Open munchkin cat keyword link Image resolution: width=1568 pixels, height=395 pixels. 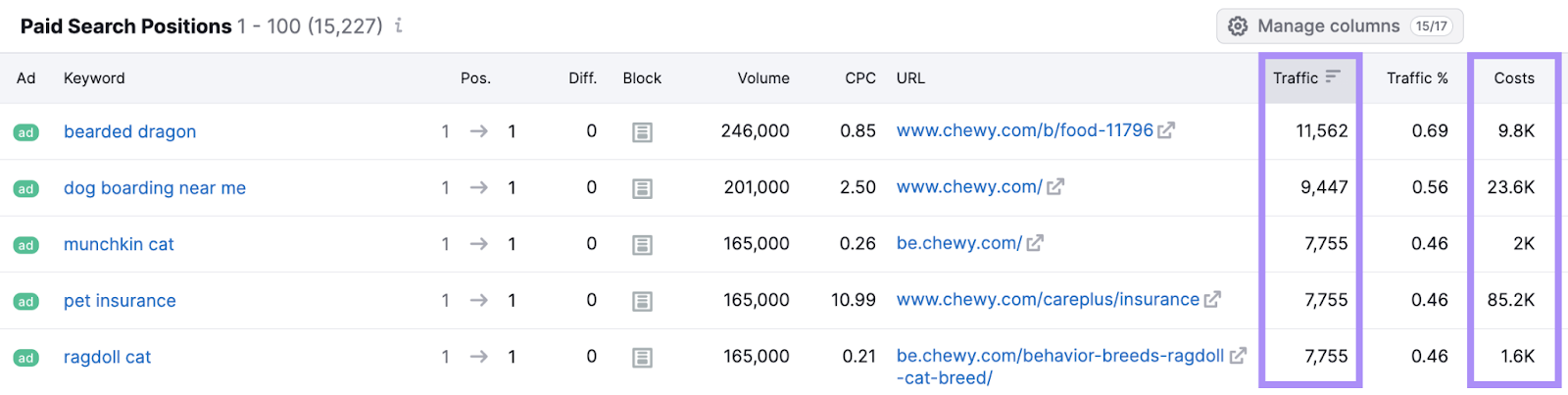pyautogui.click(x=119, y=244)
